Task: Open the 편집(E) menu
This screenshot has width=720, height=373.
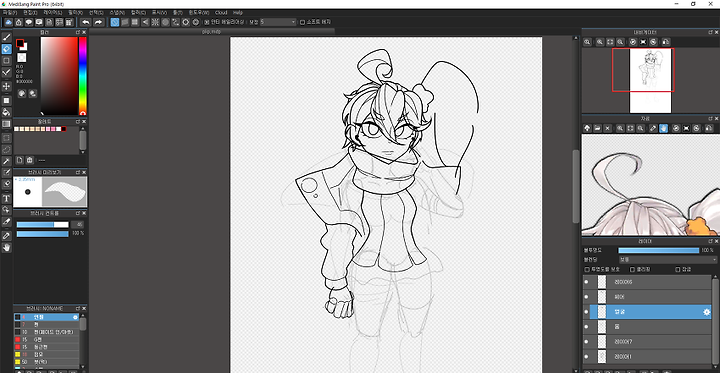Action: pos(30,12)
